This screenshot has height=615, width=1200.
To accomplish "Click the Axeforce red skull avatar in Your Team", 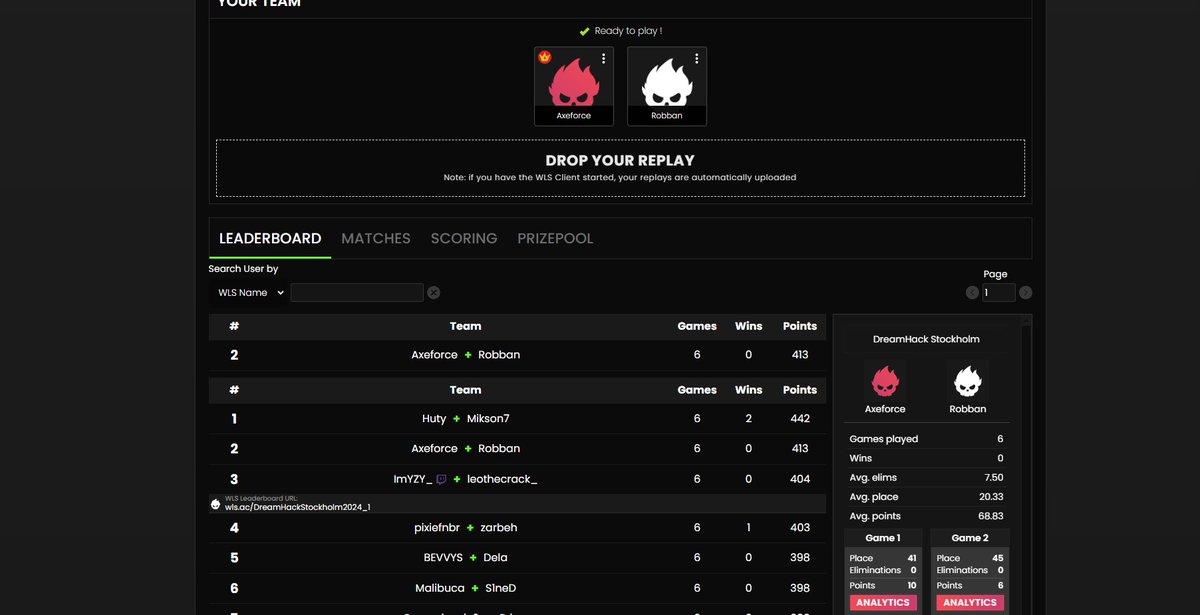I will [574, 82].
